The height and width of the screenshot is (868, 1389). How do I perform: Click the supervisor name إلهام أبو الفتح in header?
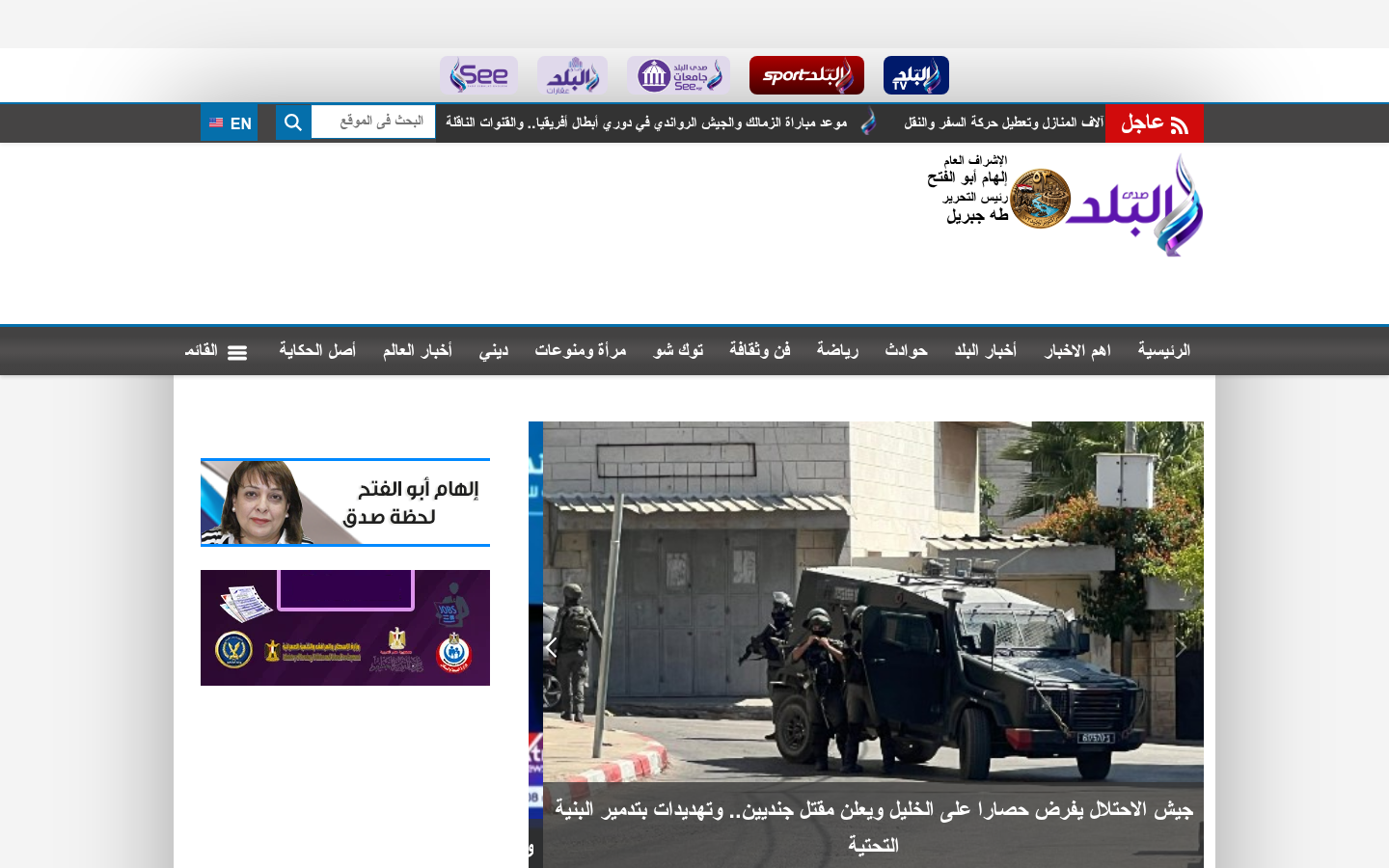pyautogui.click(x=967, y=177)
